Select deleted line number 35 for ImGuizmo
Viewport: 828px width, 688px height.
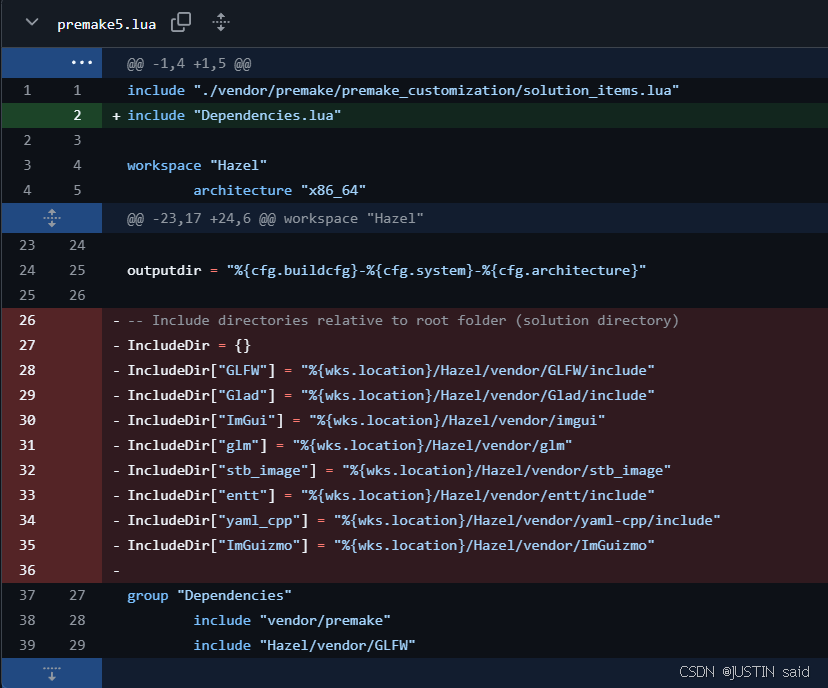[27, 545]
